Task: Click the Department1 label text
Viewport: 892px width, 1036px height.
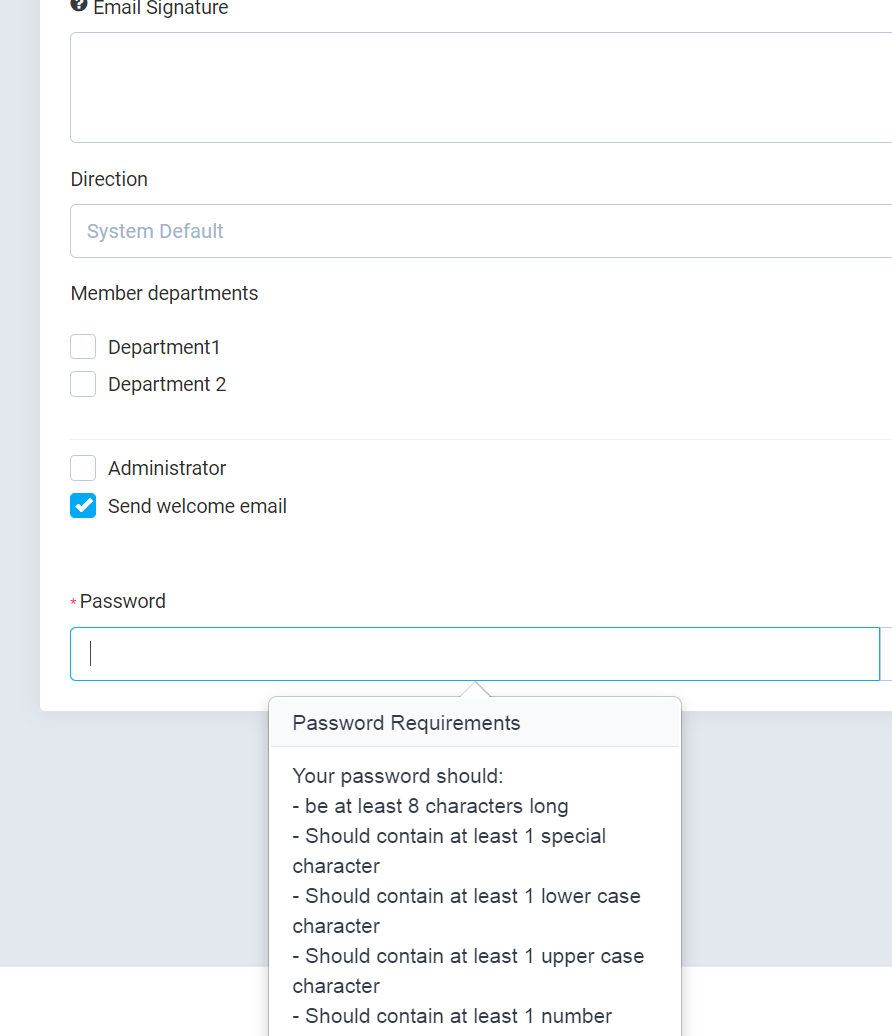Action: point(164,346)
